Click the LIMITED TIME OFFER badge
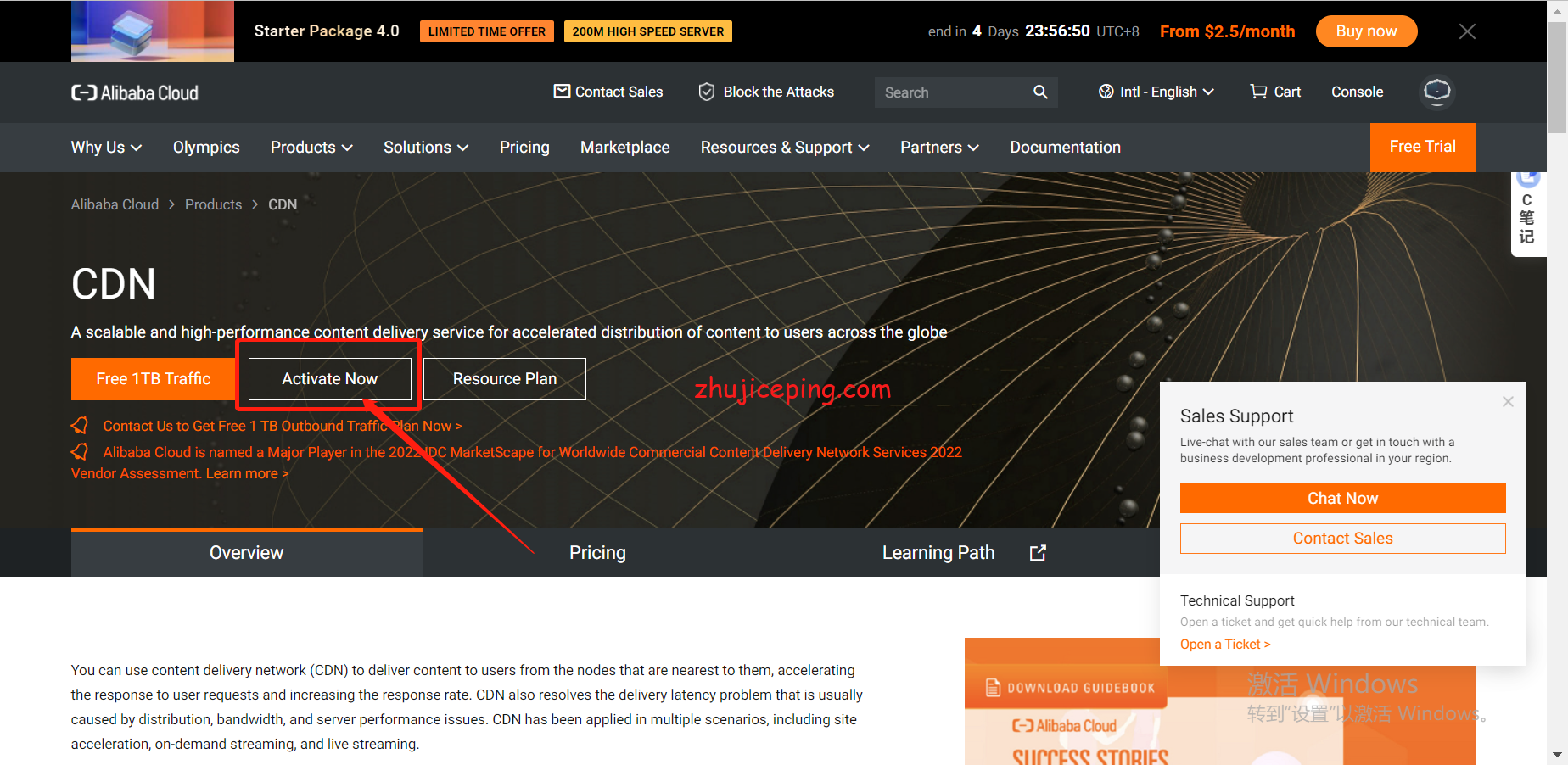Image resolution: width=1568 pixels, height=765 pixels. tap(487, 31)
